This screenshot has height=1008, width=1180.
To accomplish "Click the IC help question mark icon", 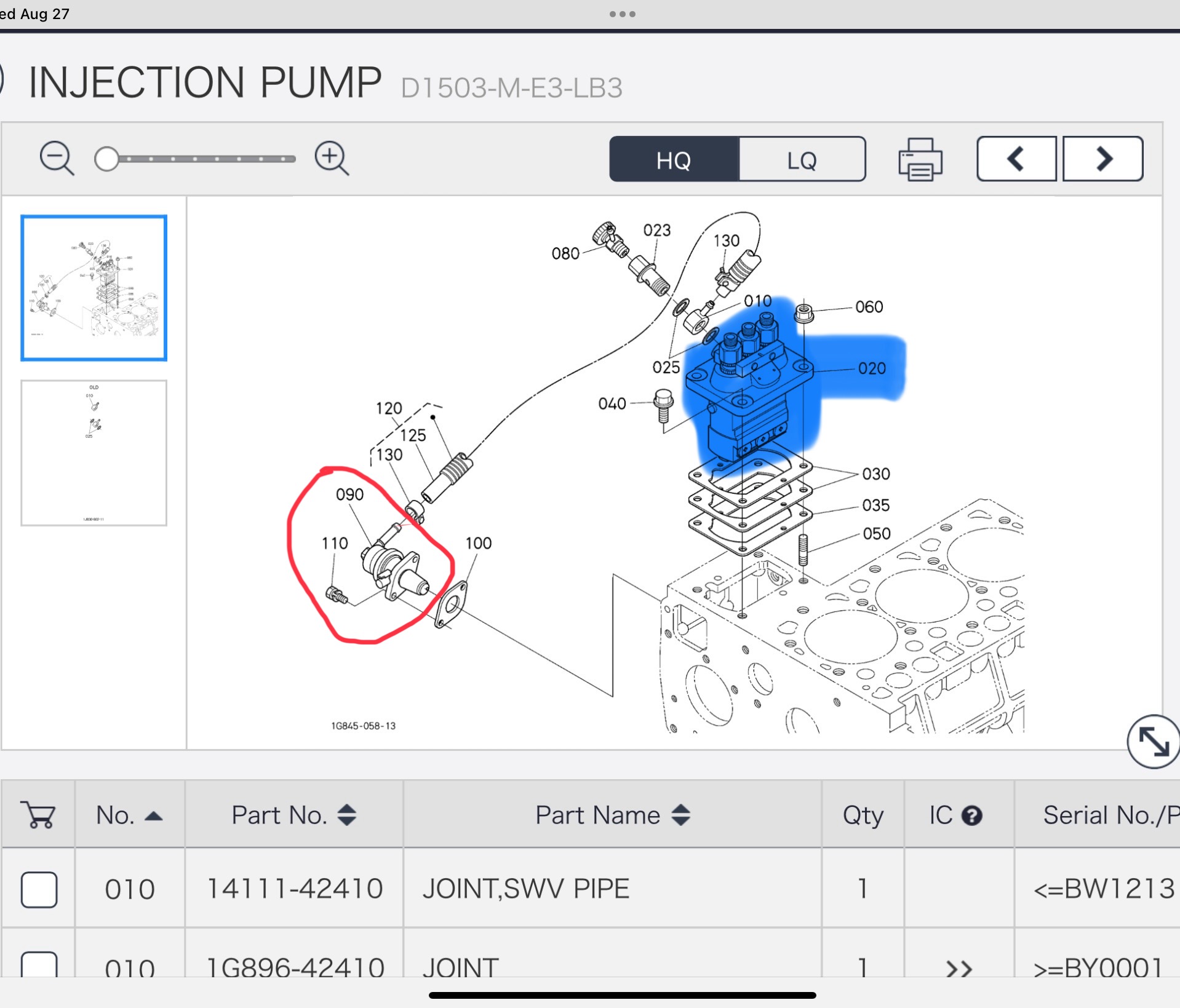I will tap(972, 816).
